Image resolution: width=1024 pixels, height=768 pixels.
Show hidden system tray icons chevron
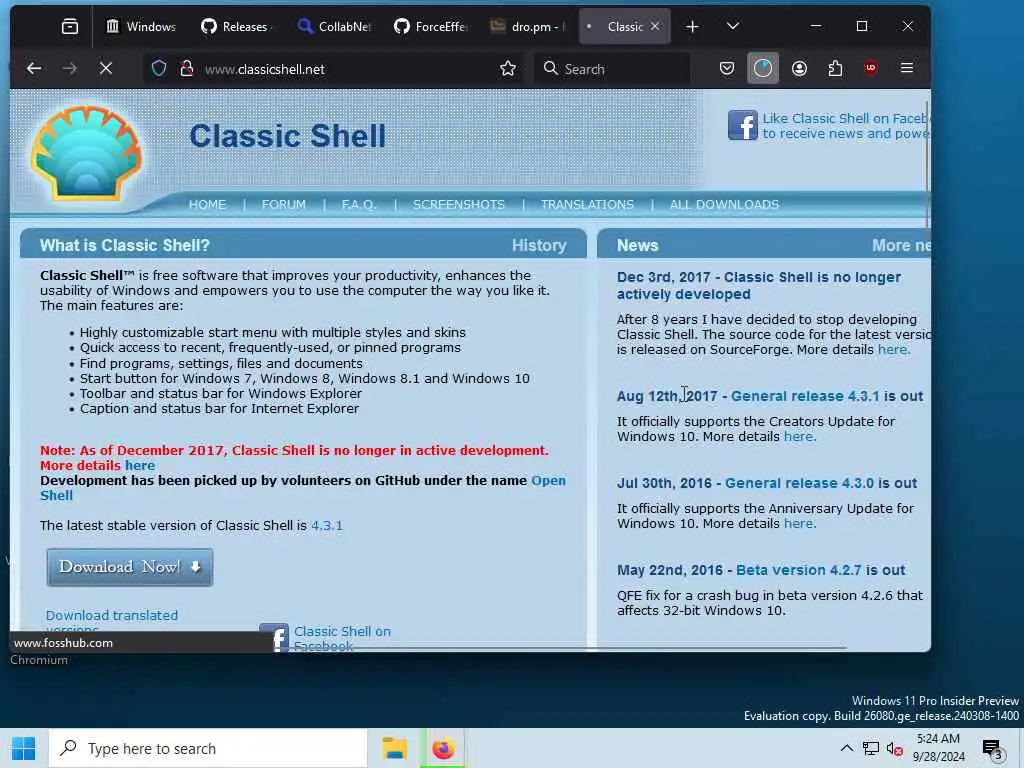846,748
